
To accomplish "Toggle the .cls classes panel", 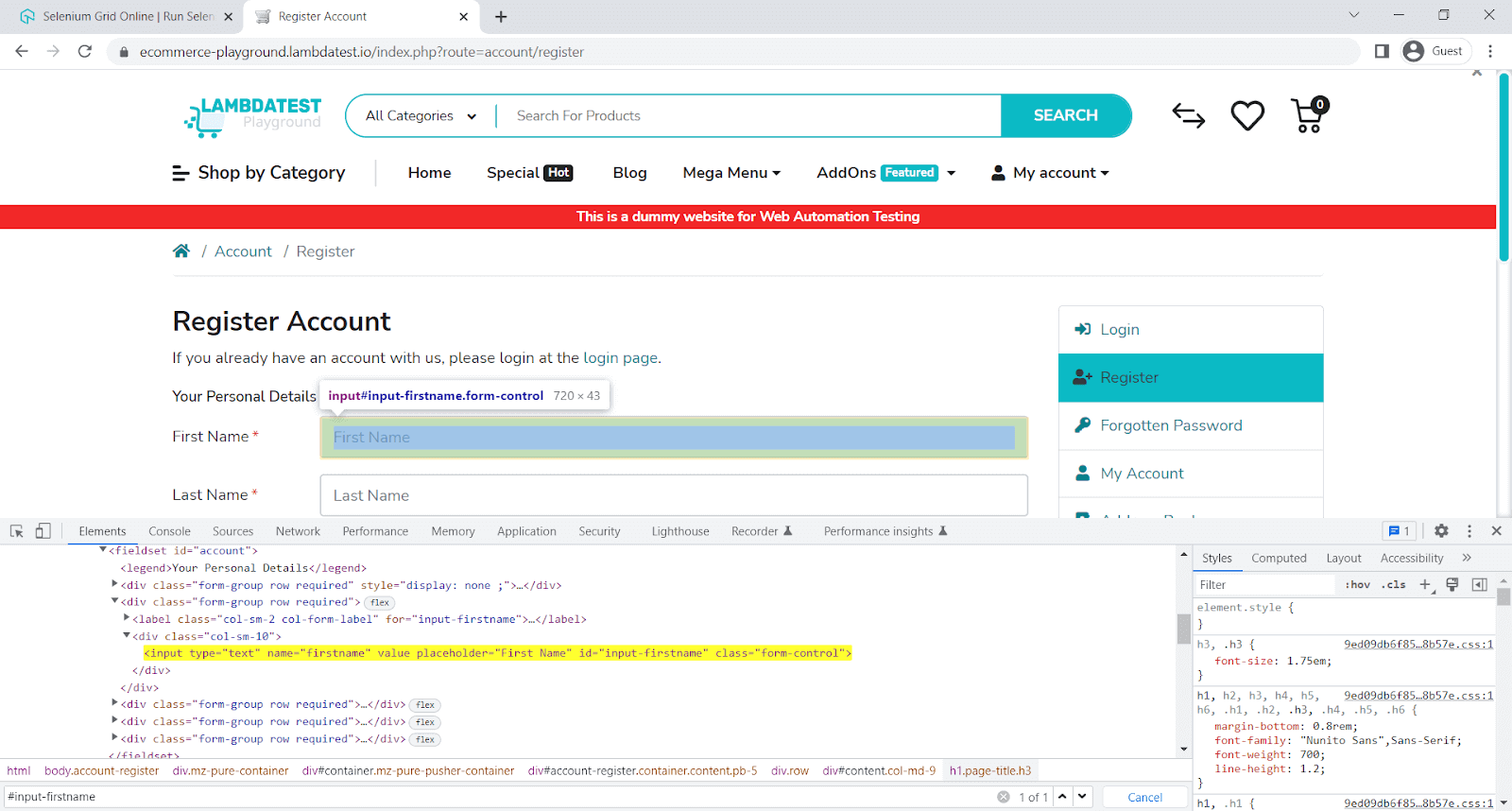I will (1393, 584).
